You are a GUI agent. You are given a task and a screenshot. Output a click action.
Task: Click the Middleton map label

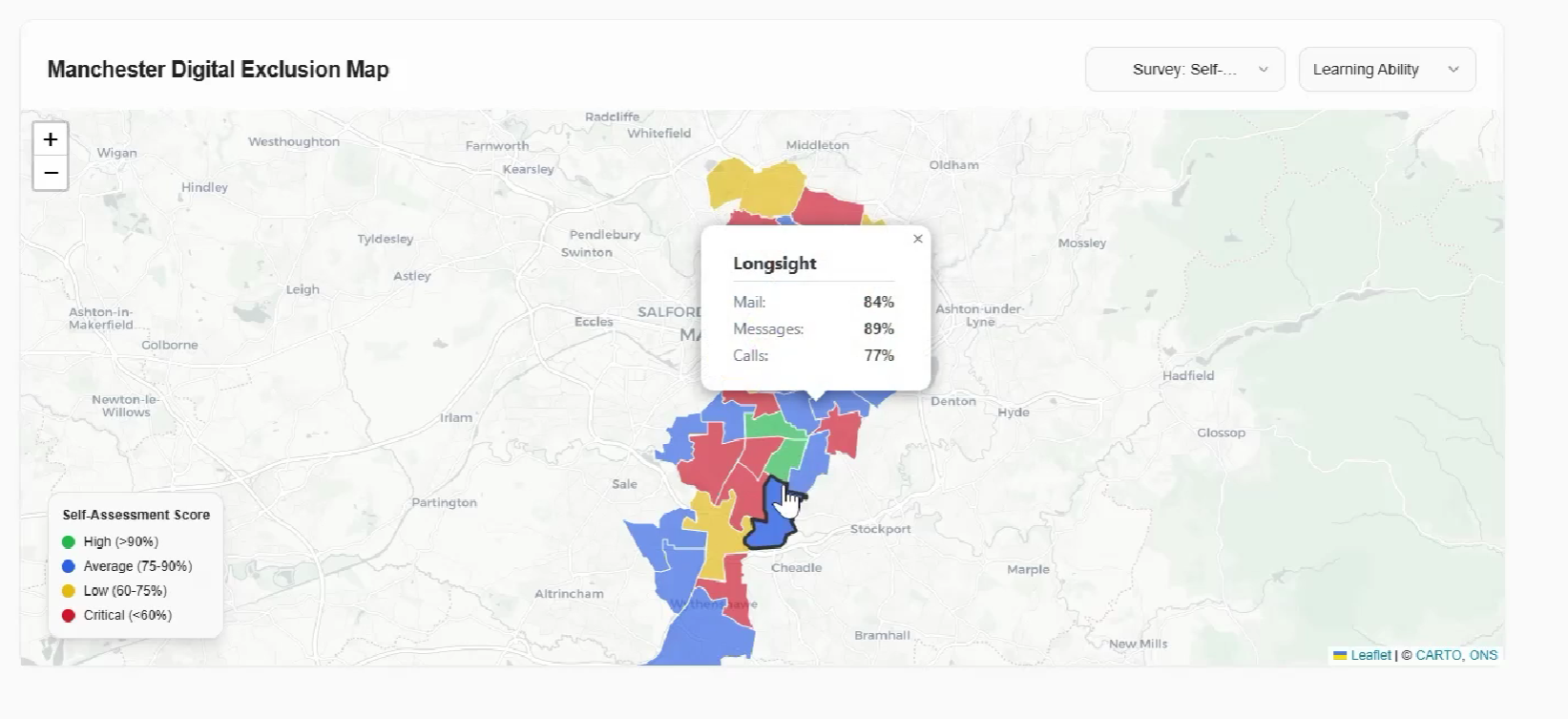(817, 145)
